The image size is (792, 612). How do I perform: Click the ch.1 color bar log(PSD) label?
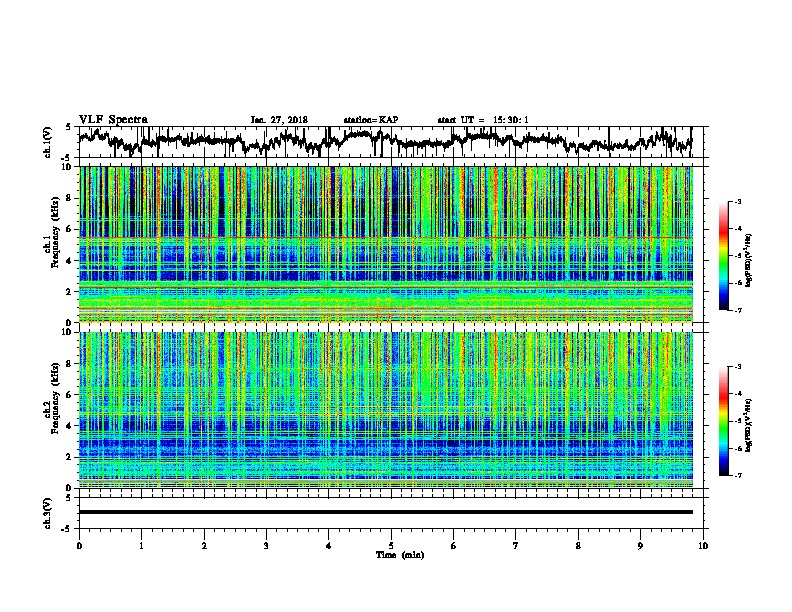click(749, 261)
